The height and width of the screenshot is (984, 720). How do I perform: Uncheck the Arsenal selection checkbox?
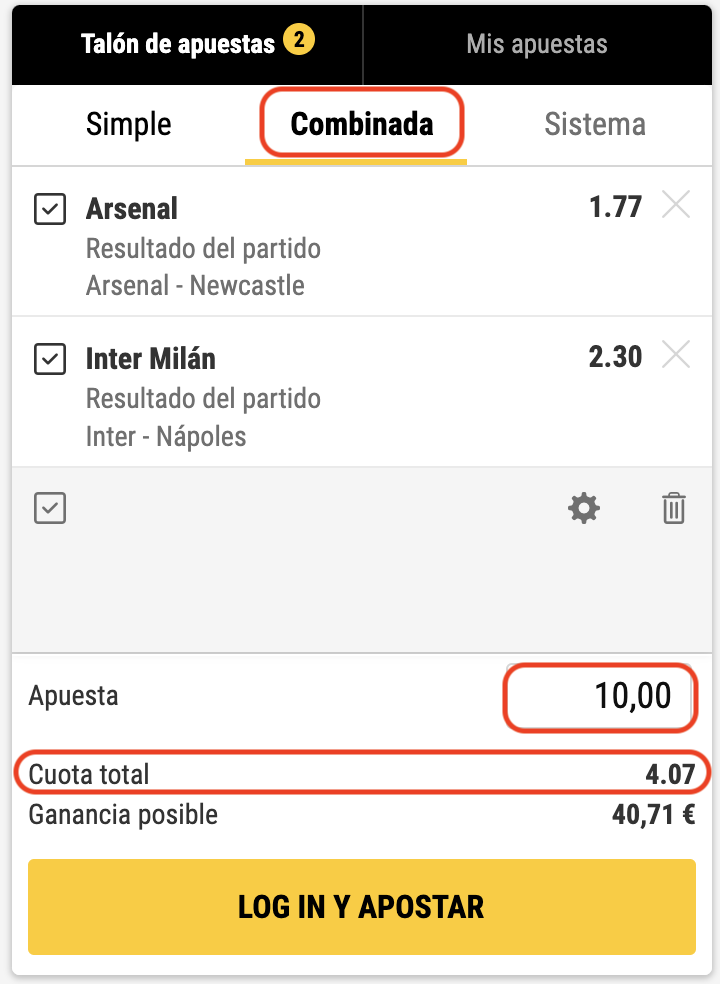pos(50,209)
